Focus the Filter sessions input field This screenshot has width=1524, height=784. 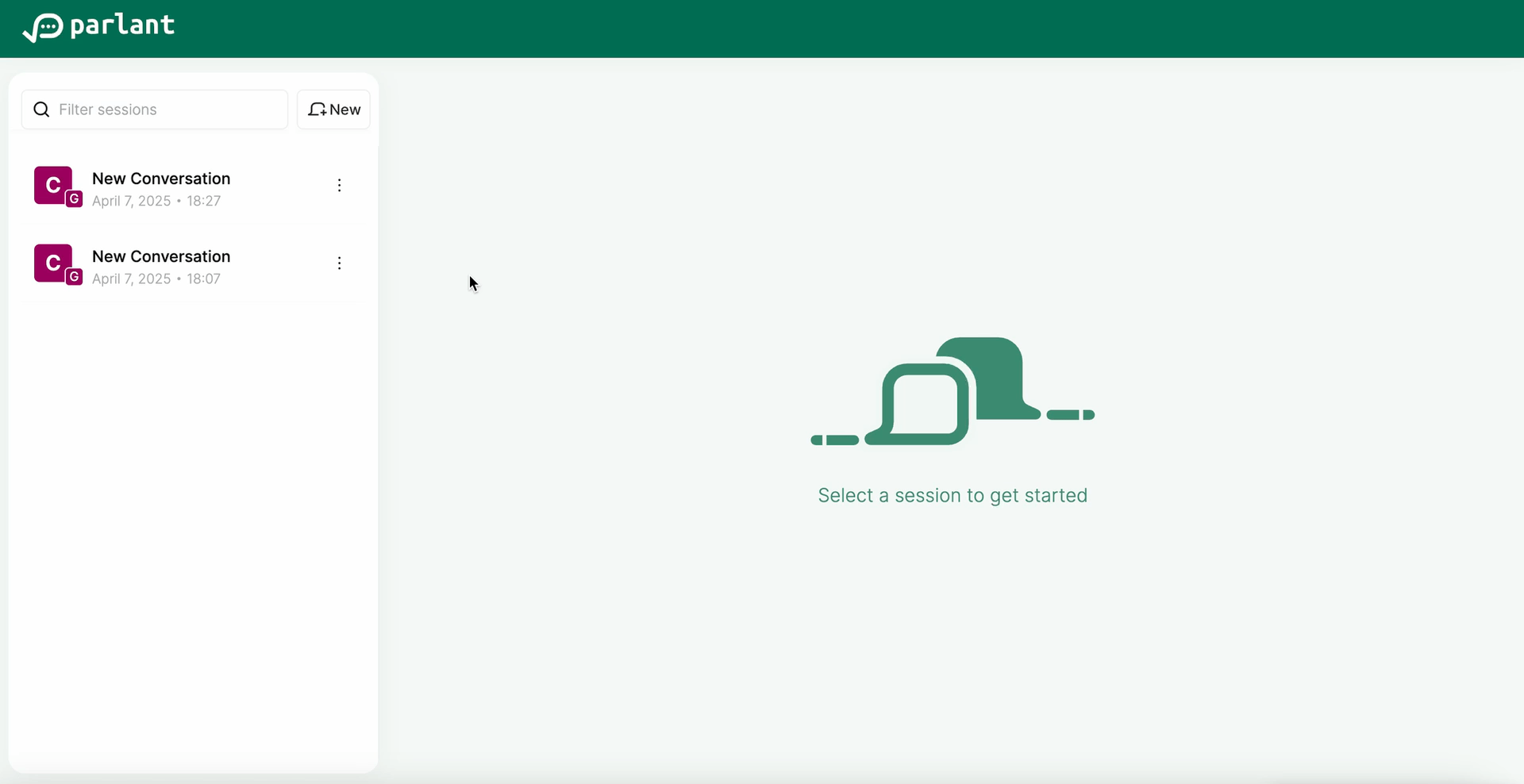167,110
